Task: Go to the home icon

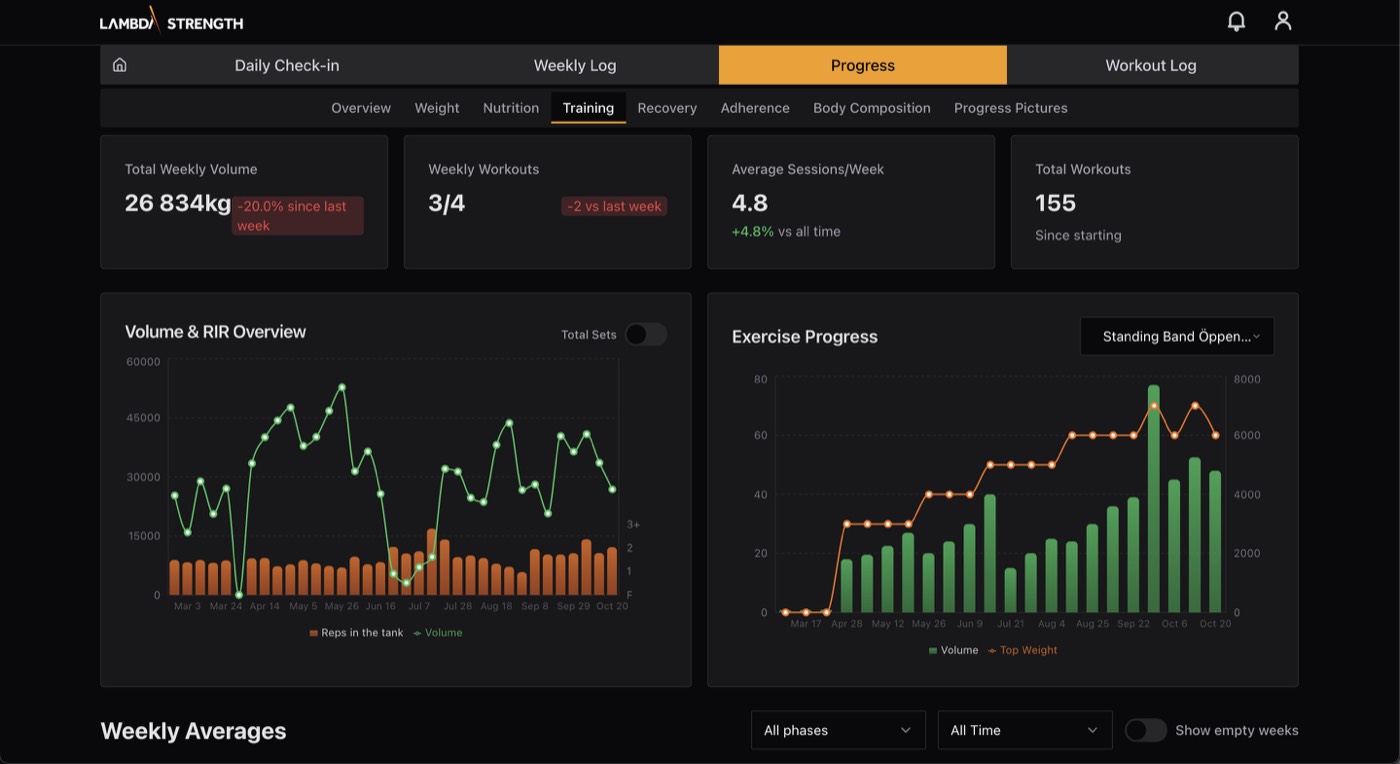Action: (x=119, y=65)
